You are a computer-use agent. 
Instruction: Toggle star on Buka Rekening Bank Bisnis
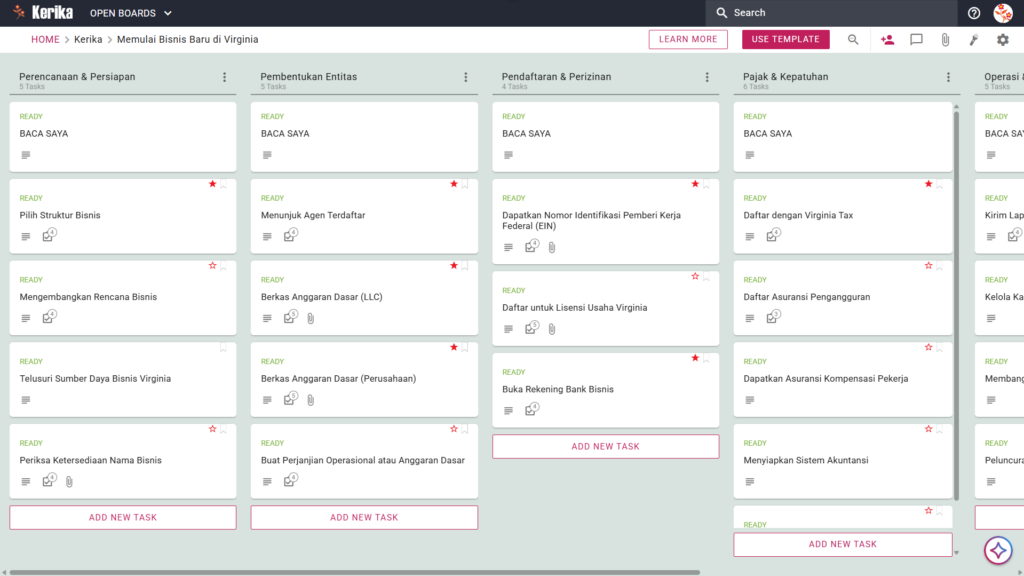pos(695,358)
